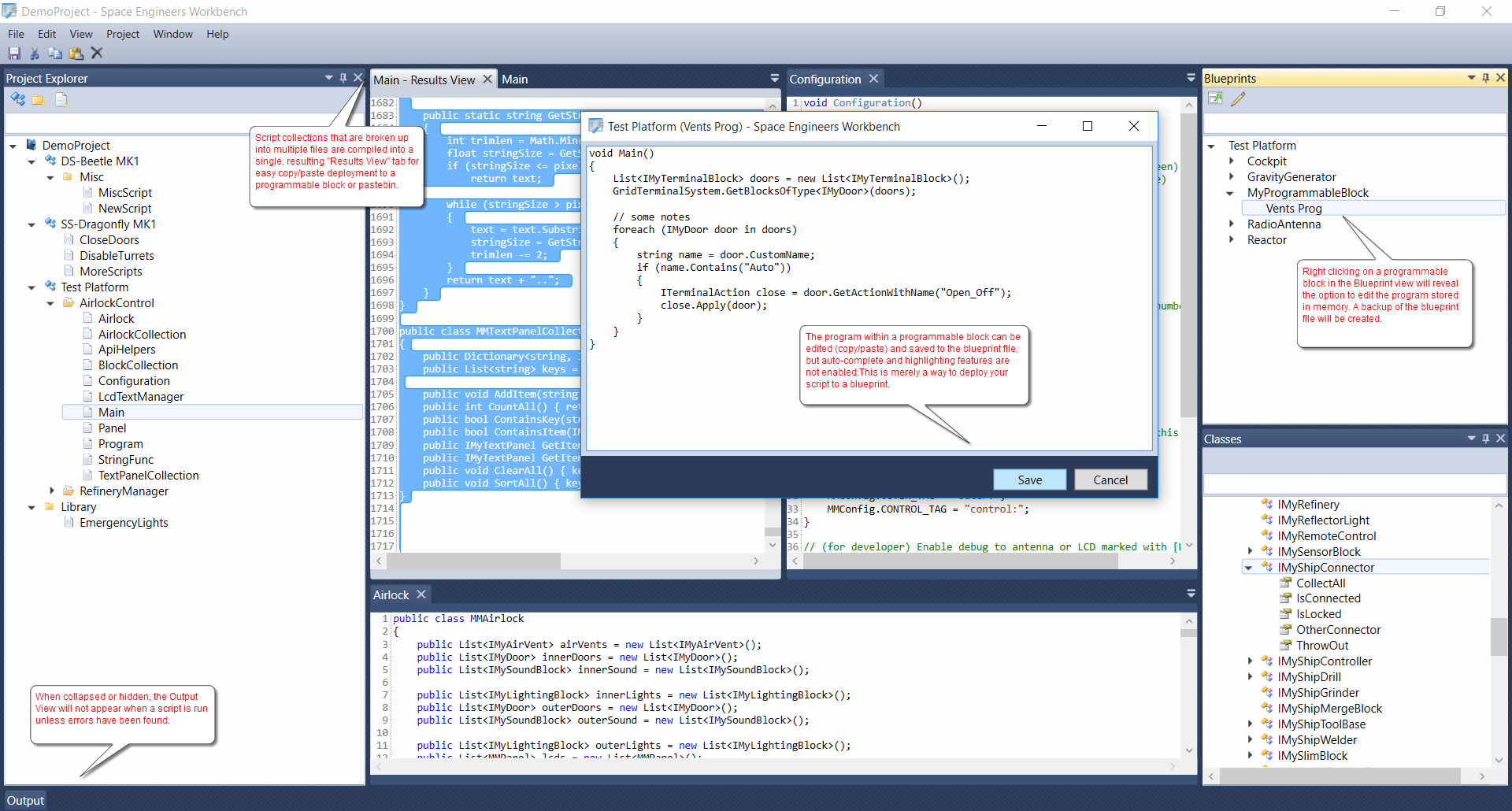The width and height of the screenshot is (1512, 811).
Task: Click the Delete X toolbar icon
Action: coord(97,53)
